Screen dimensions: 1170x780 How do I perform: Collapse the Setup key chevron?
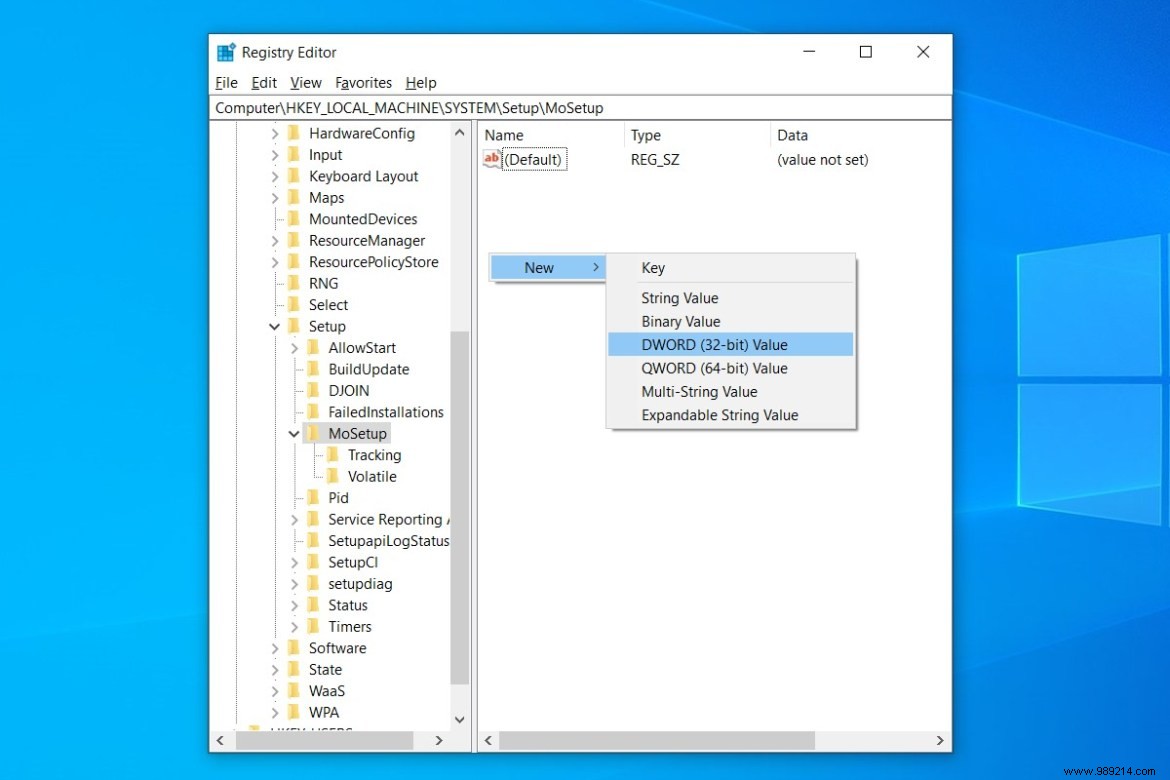(x=274, y=326)
